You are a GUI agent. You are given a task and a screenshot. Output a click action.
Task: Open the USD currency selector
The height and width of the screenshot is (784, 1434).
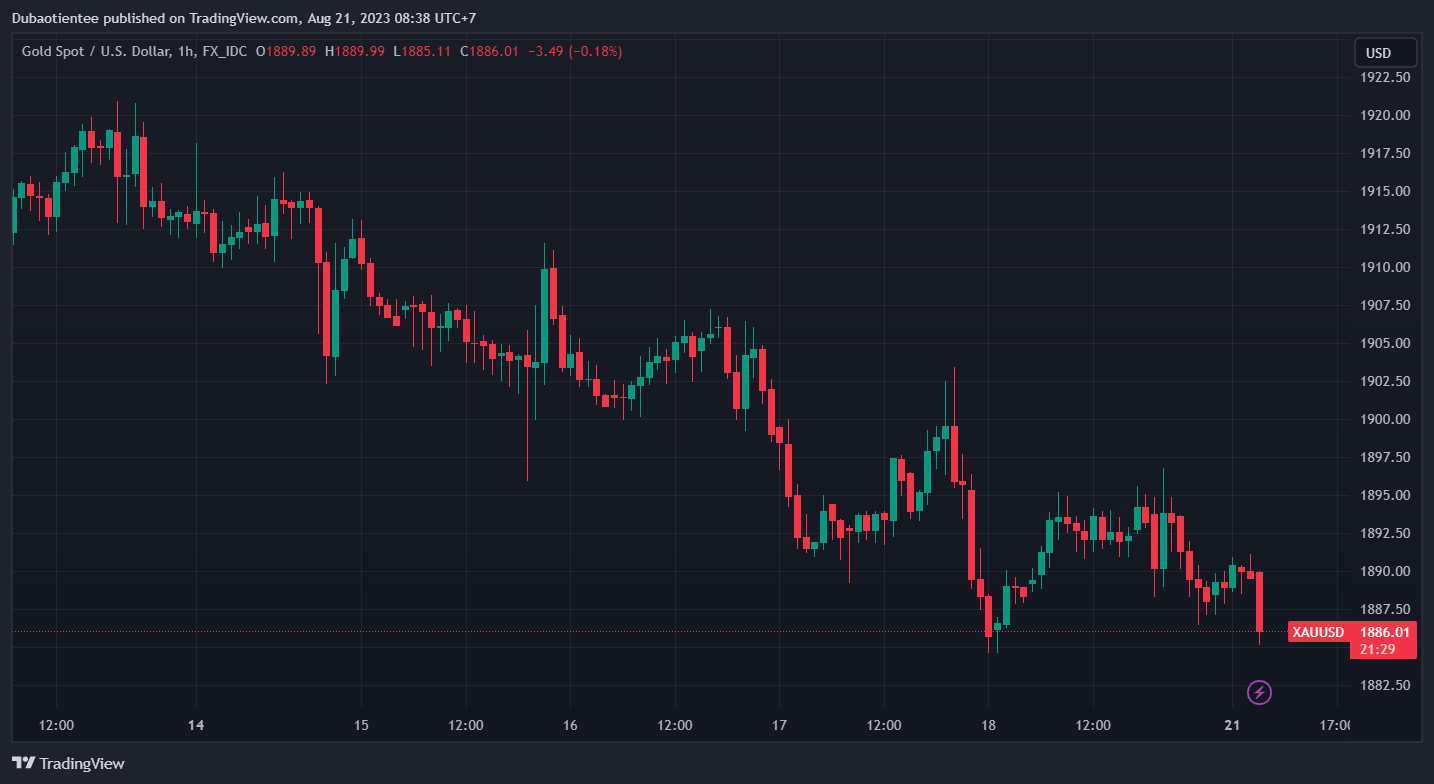1385,53
